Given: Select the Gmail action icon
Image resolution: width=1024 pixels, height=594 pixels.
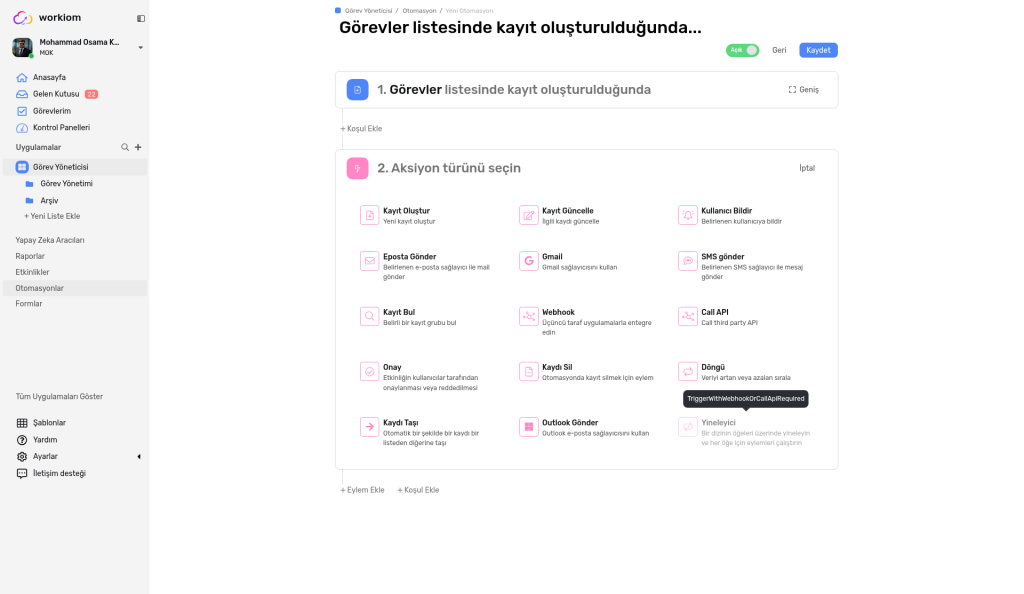Looking at the screenshot, I should pyautogui.click(x=528, y=261).
